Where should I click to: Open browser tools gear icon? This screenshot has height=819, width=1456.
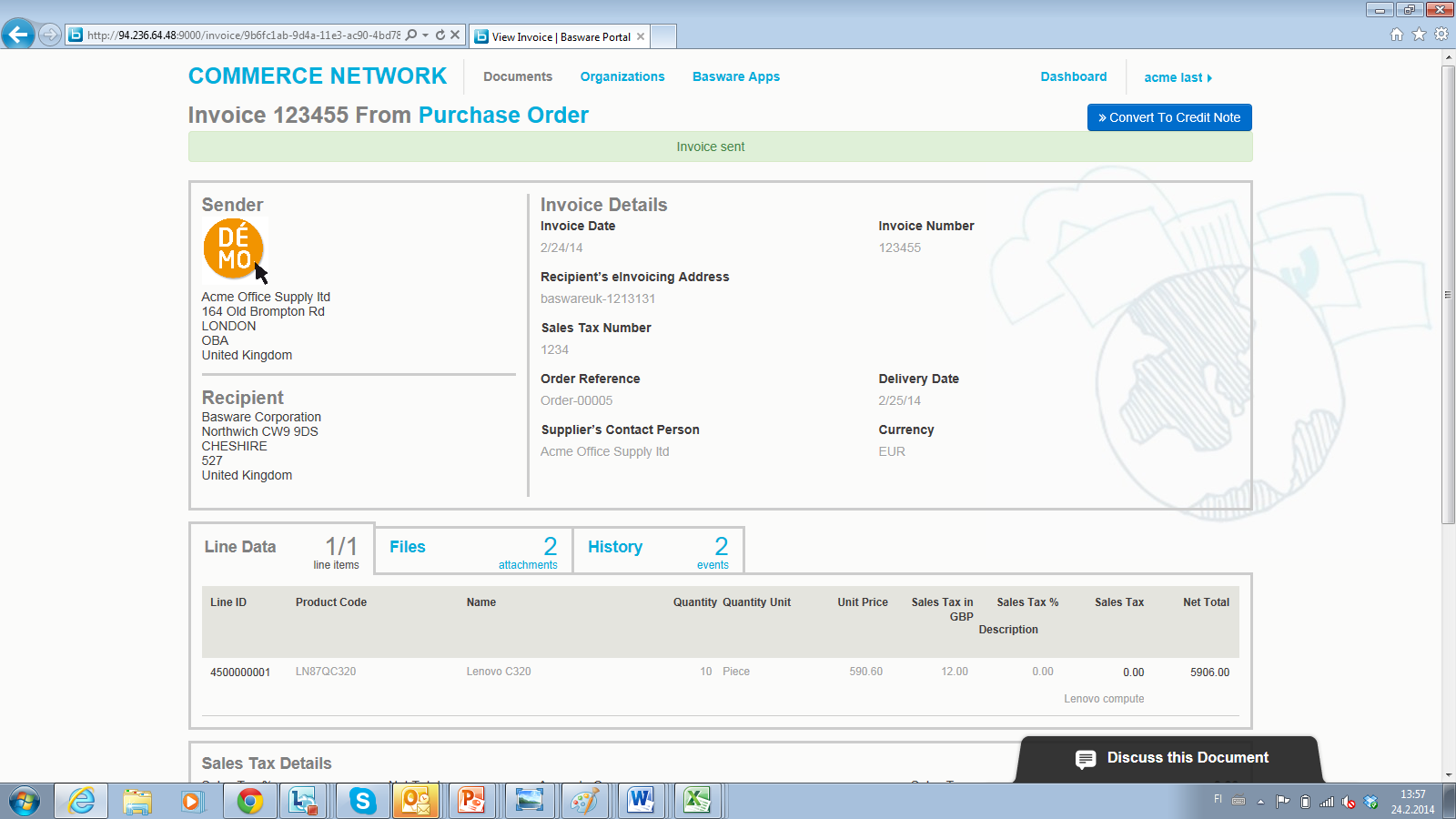(1441, 35)
